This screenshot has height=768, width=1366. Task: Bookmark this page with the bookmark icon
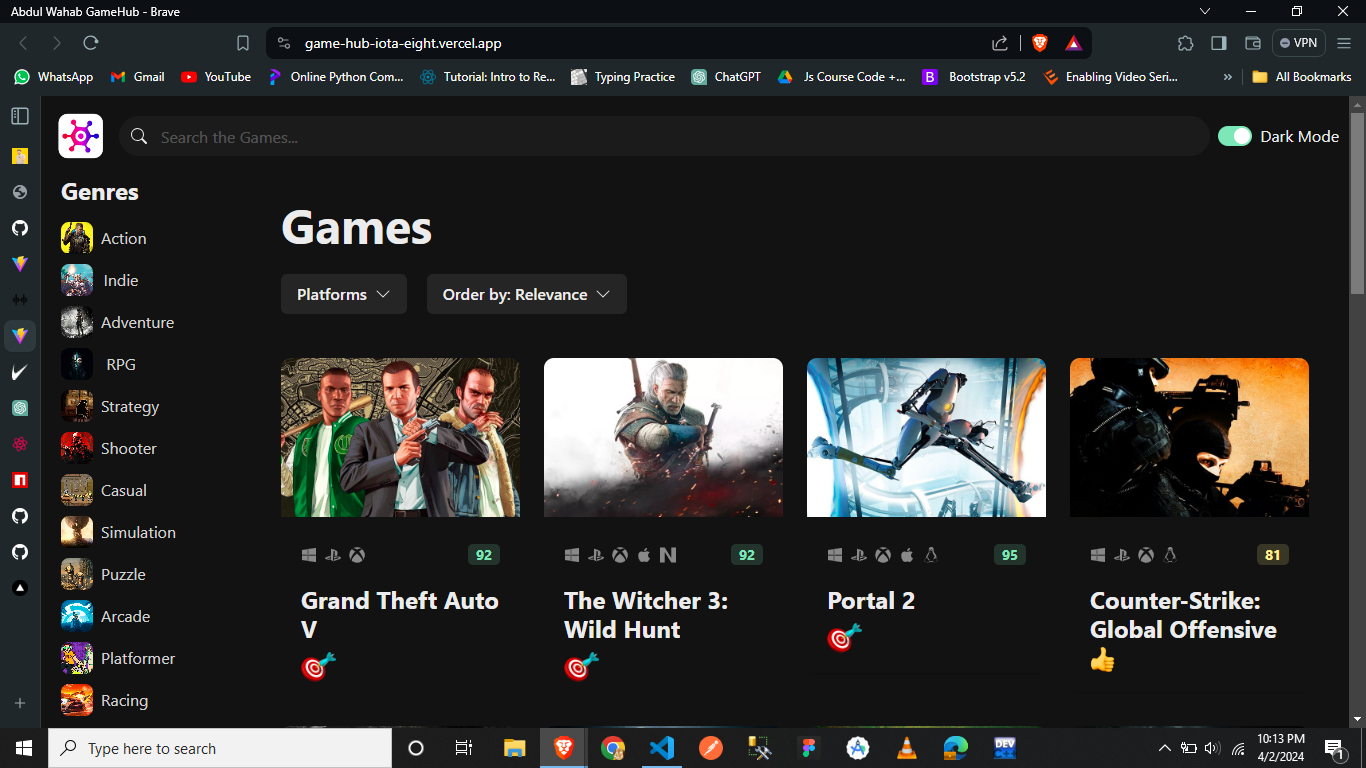pos(243,43)
